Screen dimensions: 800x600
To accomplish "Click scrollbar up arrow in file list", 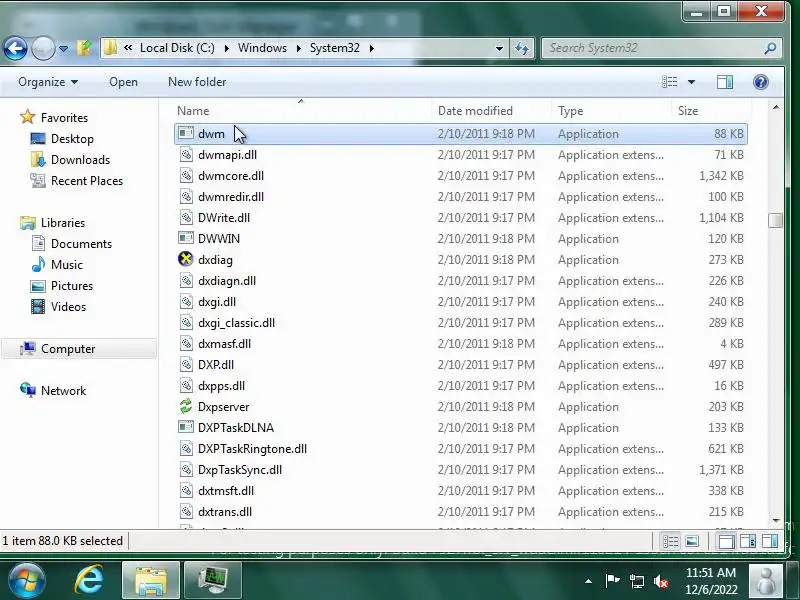I will tap(776, 107).
